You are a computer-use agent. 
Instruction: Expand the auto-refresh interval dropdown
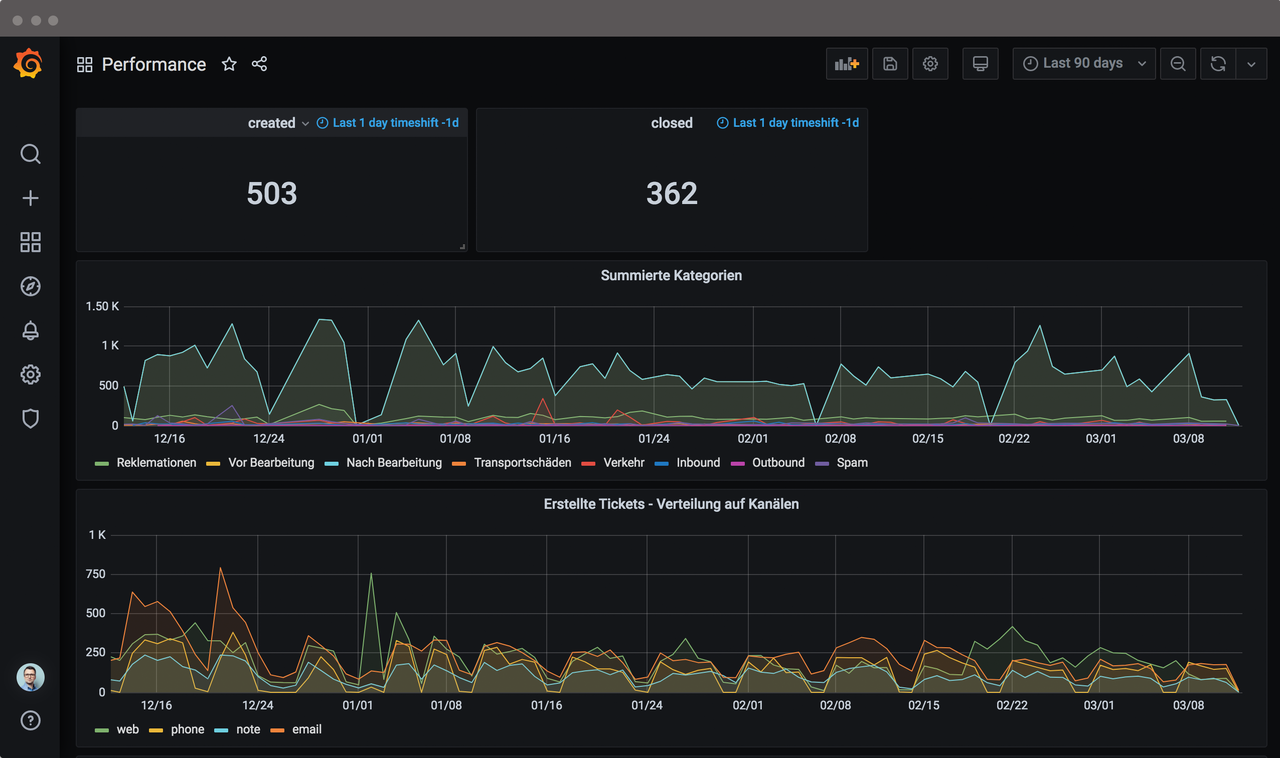pyautogui.click(x=1251, y=63)
